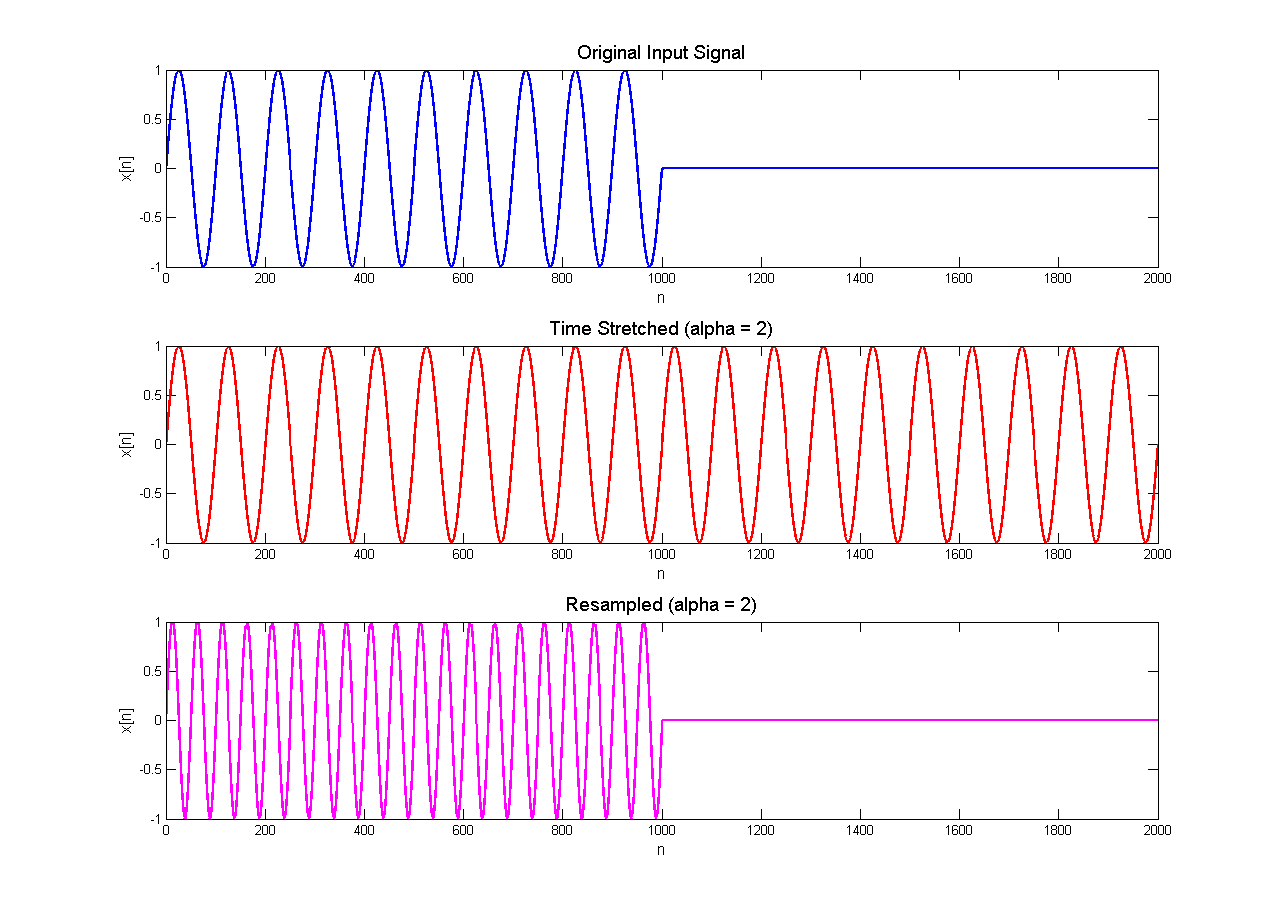Viewport: 1280px width, 920px height.
Task: Select the flat blue zero line in the Original Input Signal plot
Action: click(910, 168)
